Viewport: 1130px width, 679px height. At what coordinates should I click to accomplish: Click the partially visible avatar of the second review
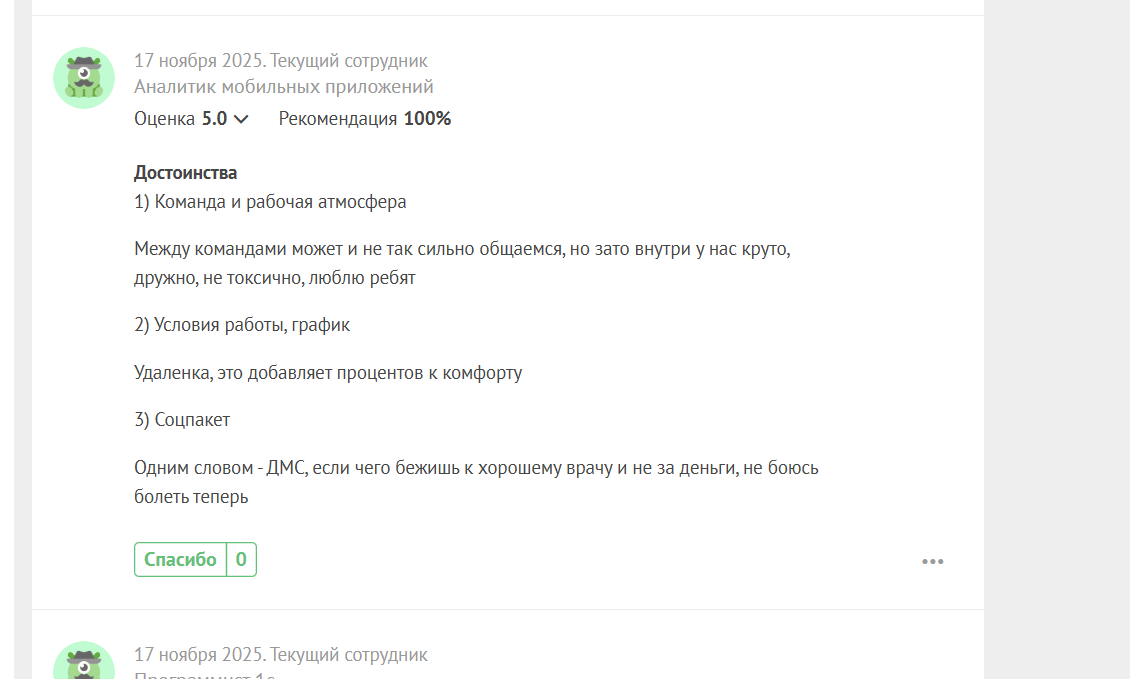click(x=84, y=662)
